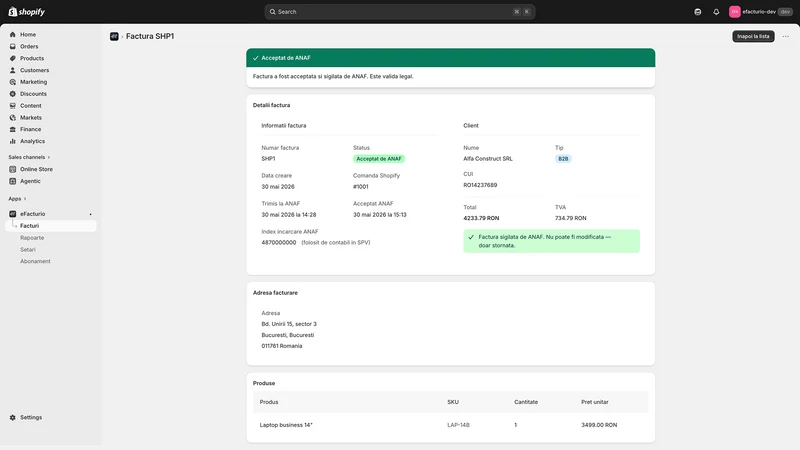
Task: Click the Cantitate column header
Action: 526,402
